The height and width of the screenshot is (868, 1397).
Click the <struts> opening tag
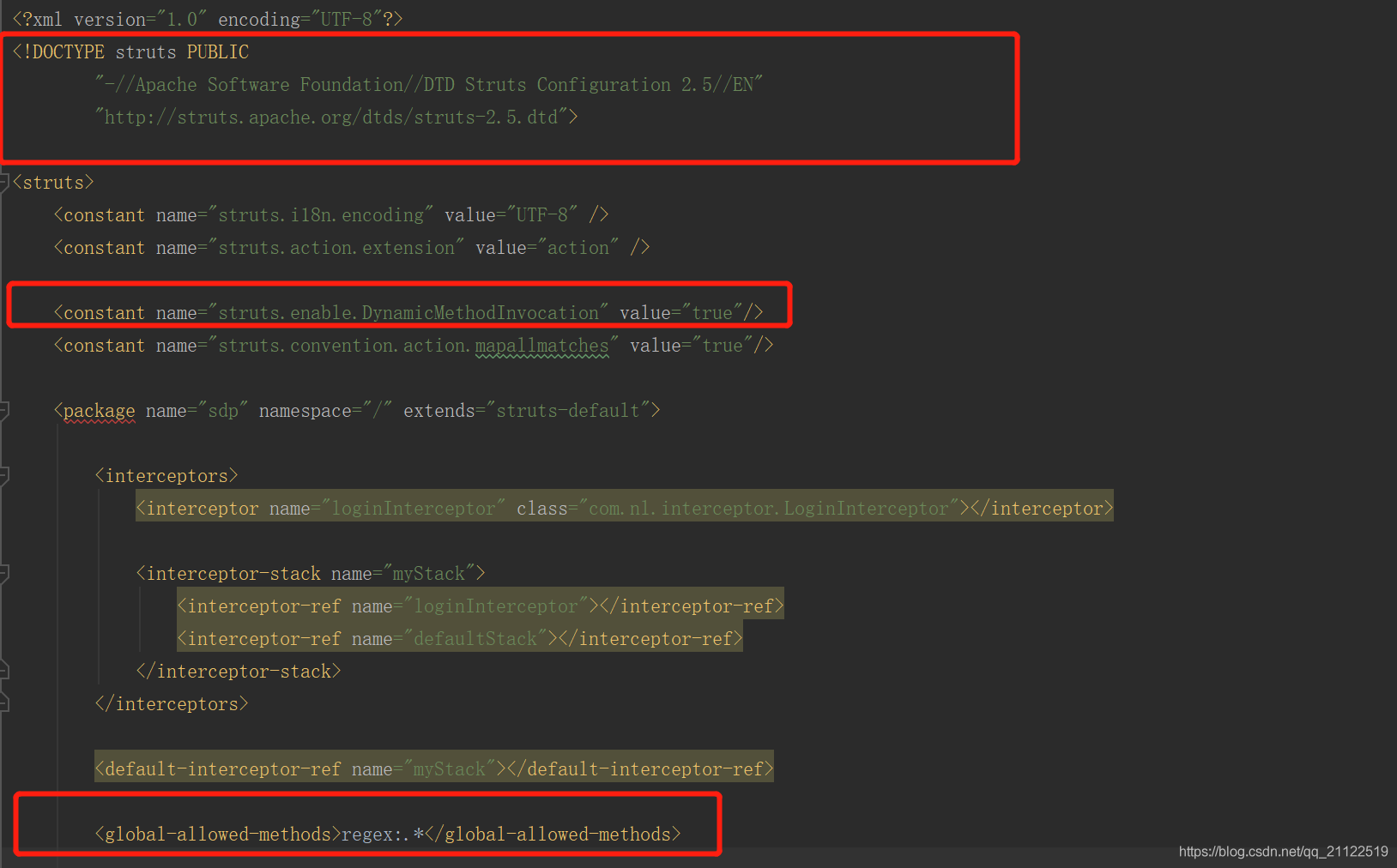(x=53, y=182)
